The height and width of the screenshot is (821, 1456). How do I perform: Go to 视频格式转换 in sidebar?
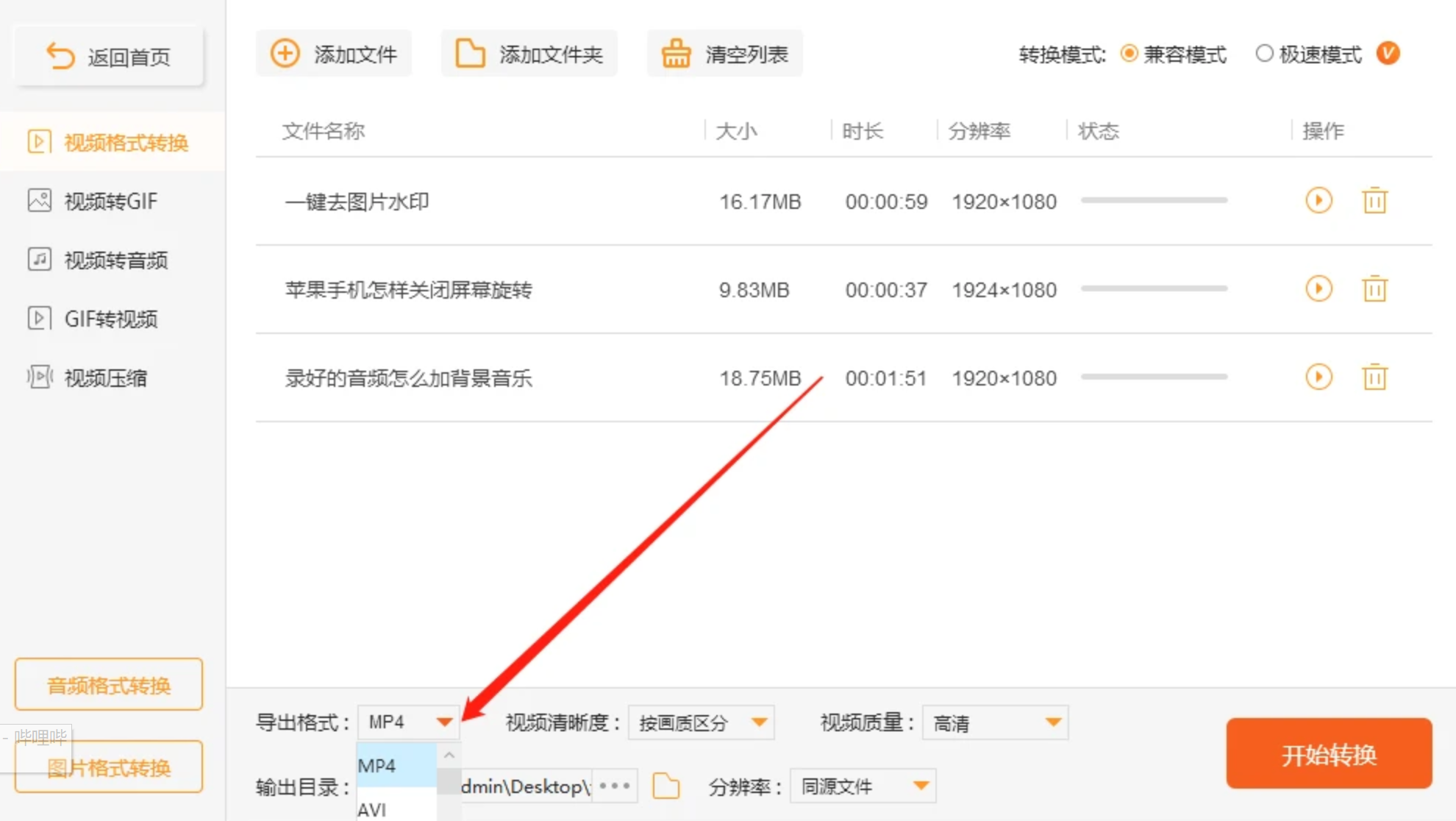coord(113,142)
